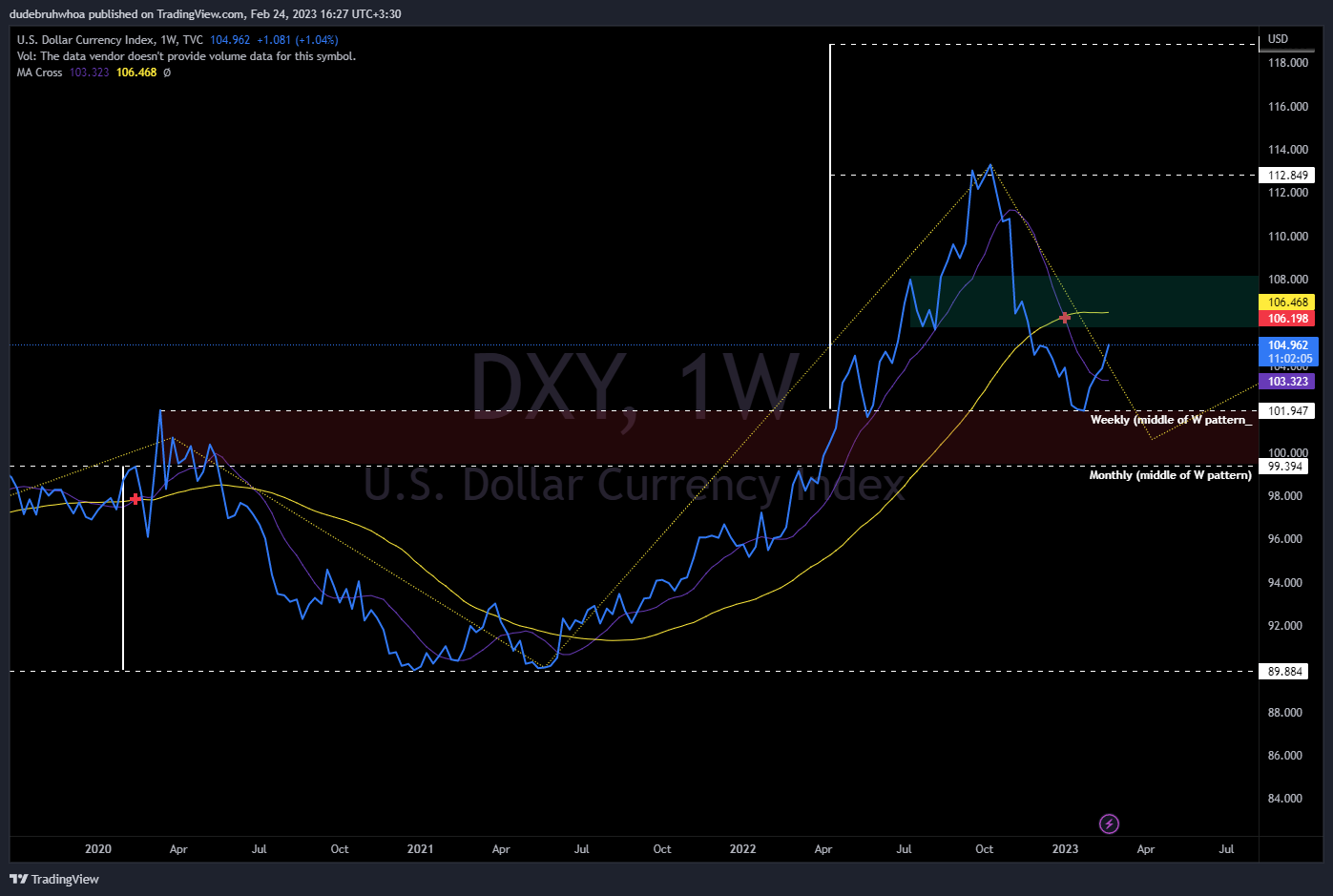Click the 2023 label on time axis
The image size is (1333, 896).
pyautogui.click(x=1065, y=849)
